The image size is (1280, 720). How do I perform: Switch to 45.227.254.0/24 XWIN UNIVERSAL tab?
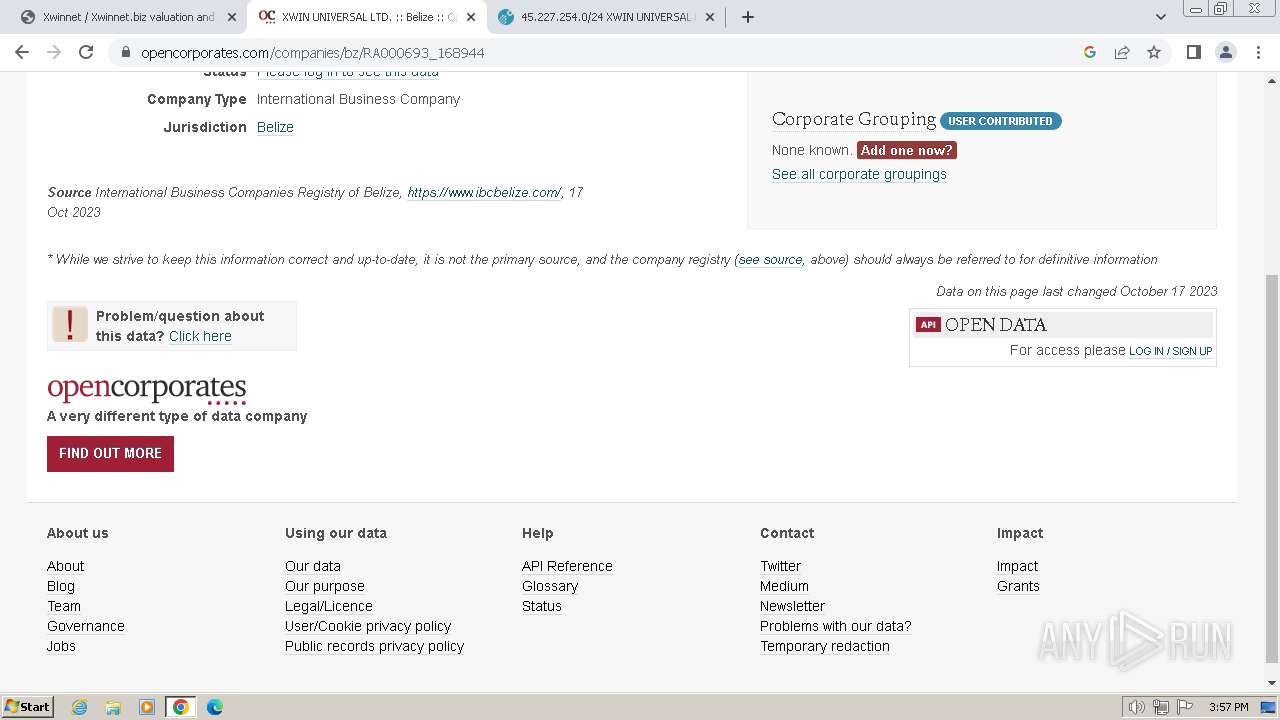[606, 17]
